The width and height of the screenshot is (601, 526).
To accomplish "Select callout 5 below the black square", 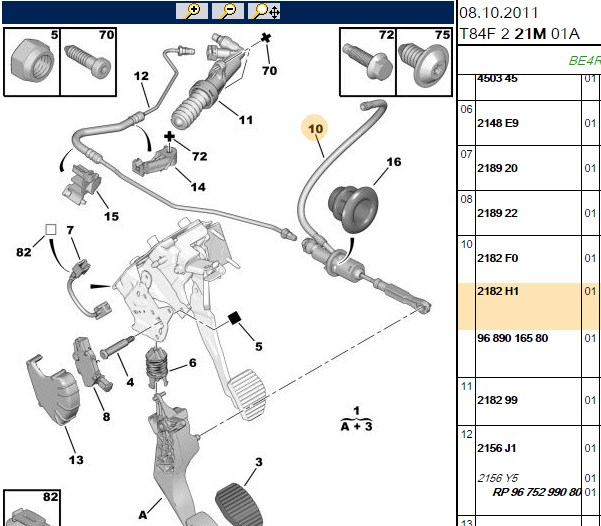I will point(259,346).
